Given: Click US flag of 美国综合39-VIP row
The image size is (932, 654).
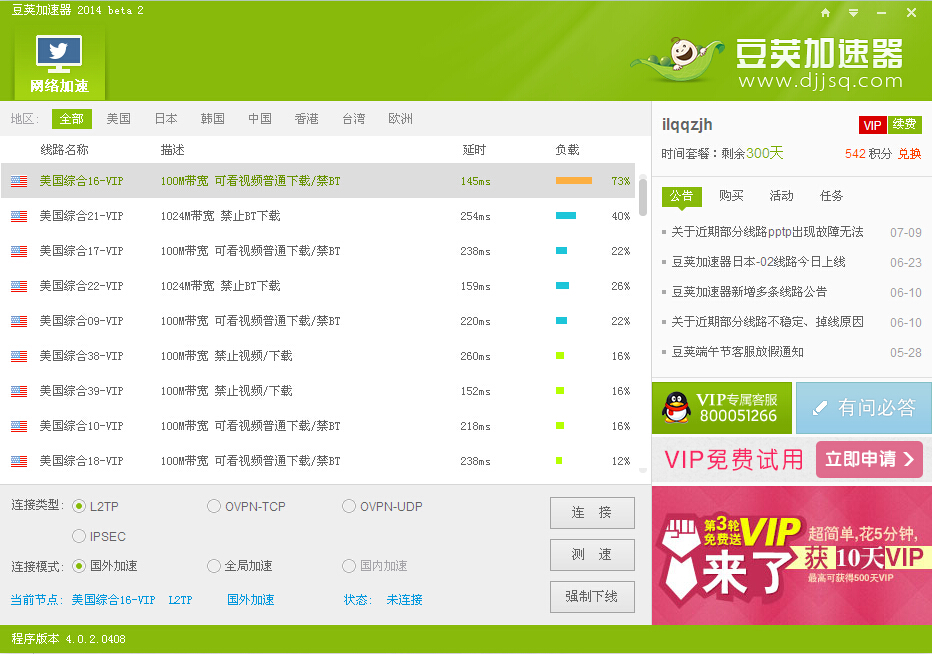Looking at the screenshot, I should coord(19,391).
